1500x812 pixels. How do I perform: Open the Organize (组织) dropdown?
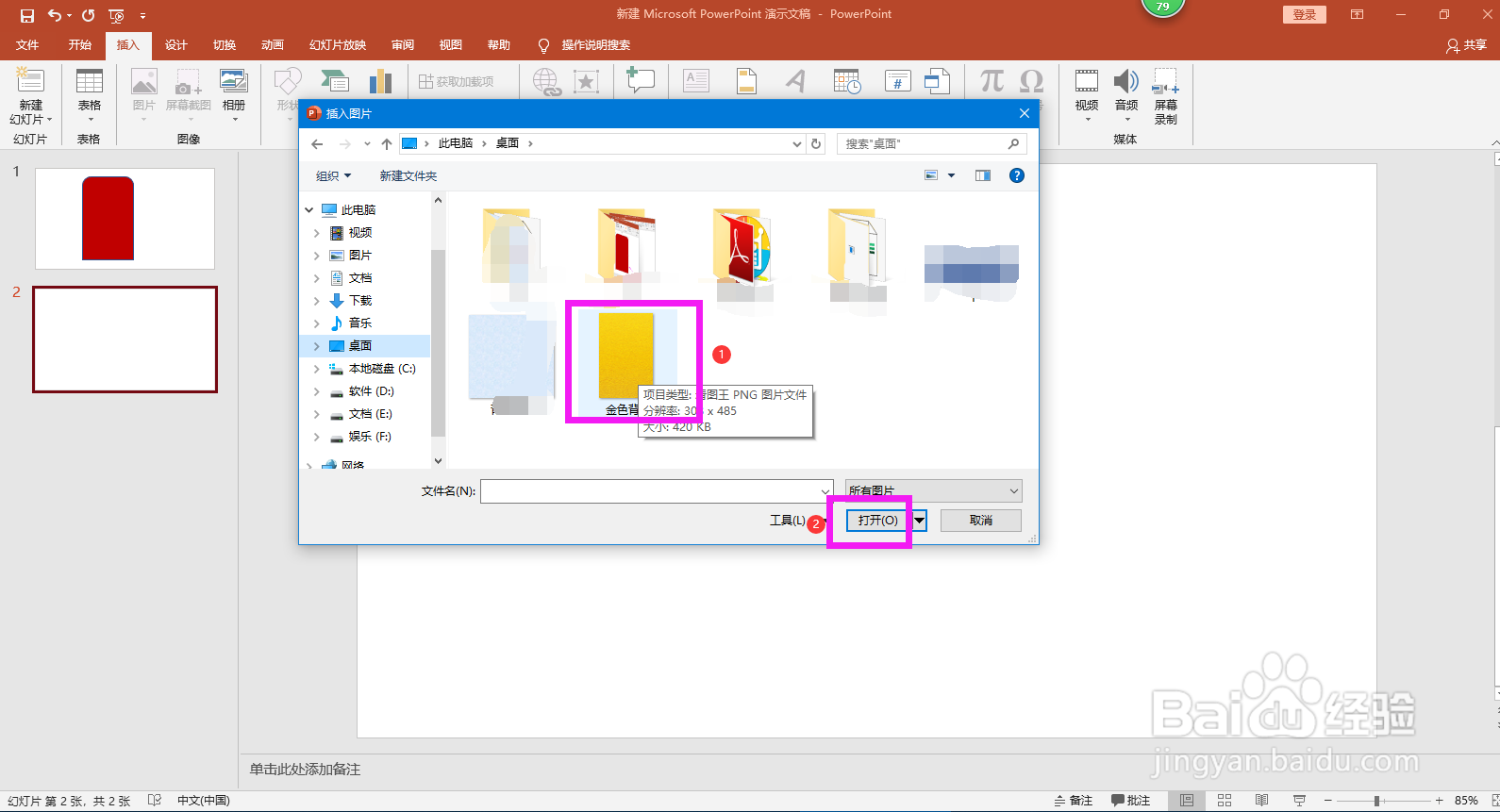click(333, 176)
